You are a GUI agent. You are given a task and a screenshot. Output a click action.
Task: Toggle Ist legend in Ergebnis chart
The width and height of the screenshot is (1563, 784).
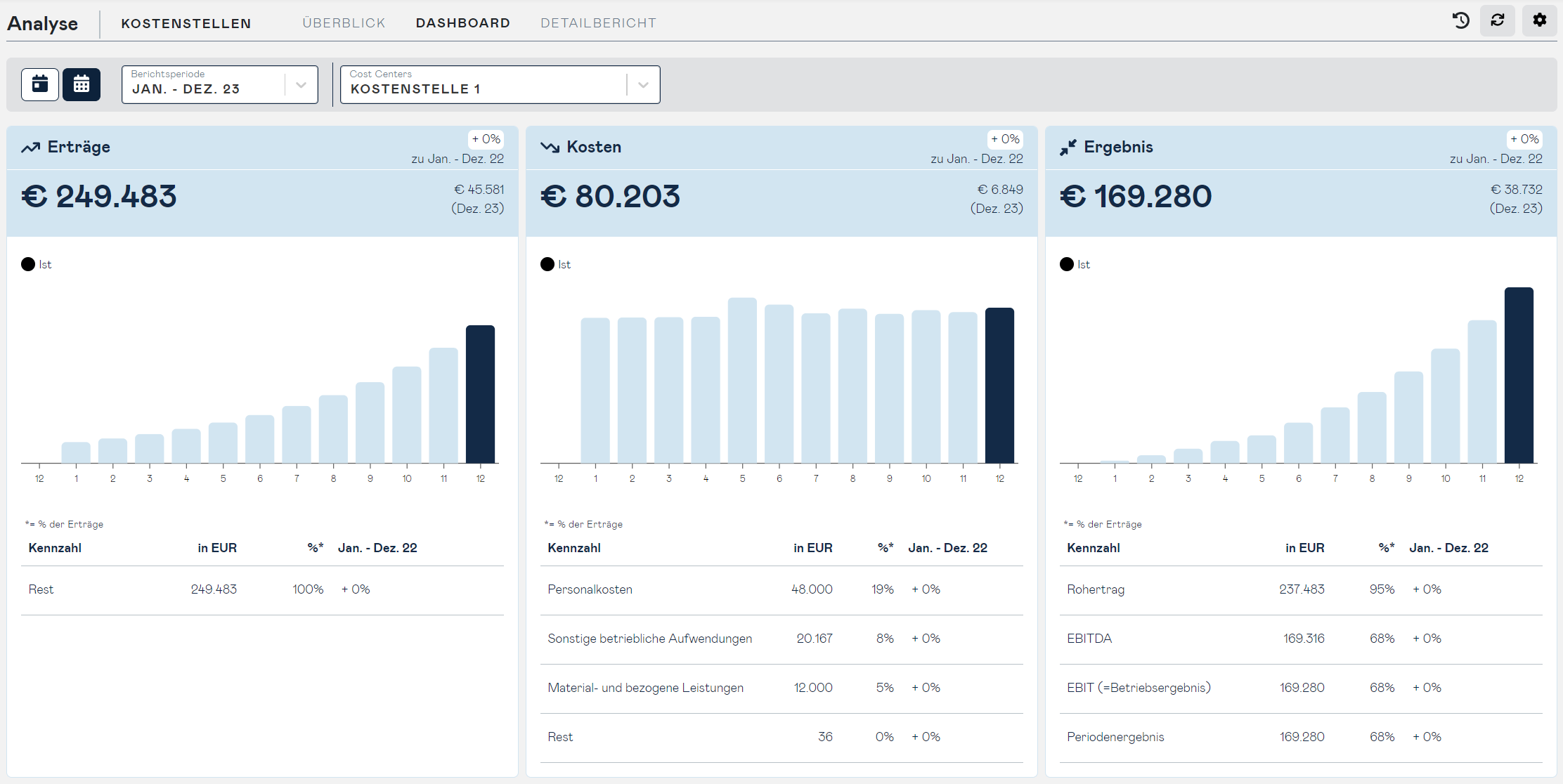[1075, 264]
